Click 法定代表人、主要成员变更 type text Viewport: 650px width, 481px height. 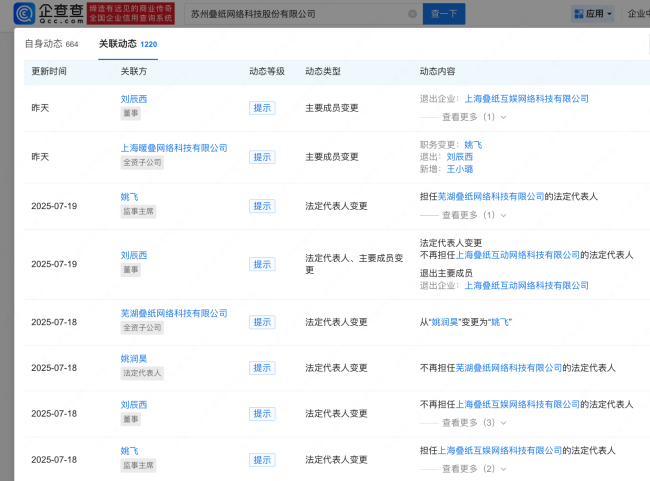pos(354,264)
